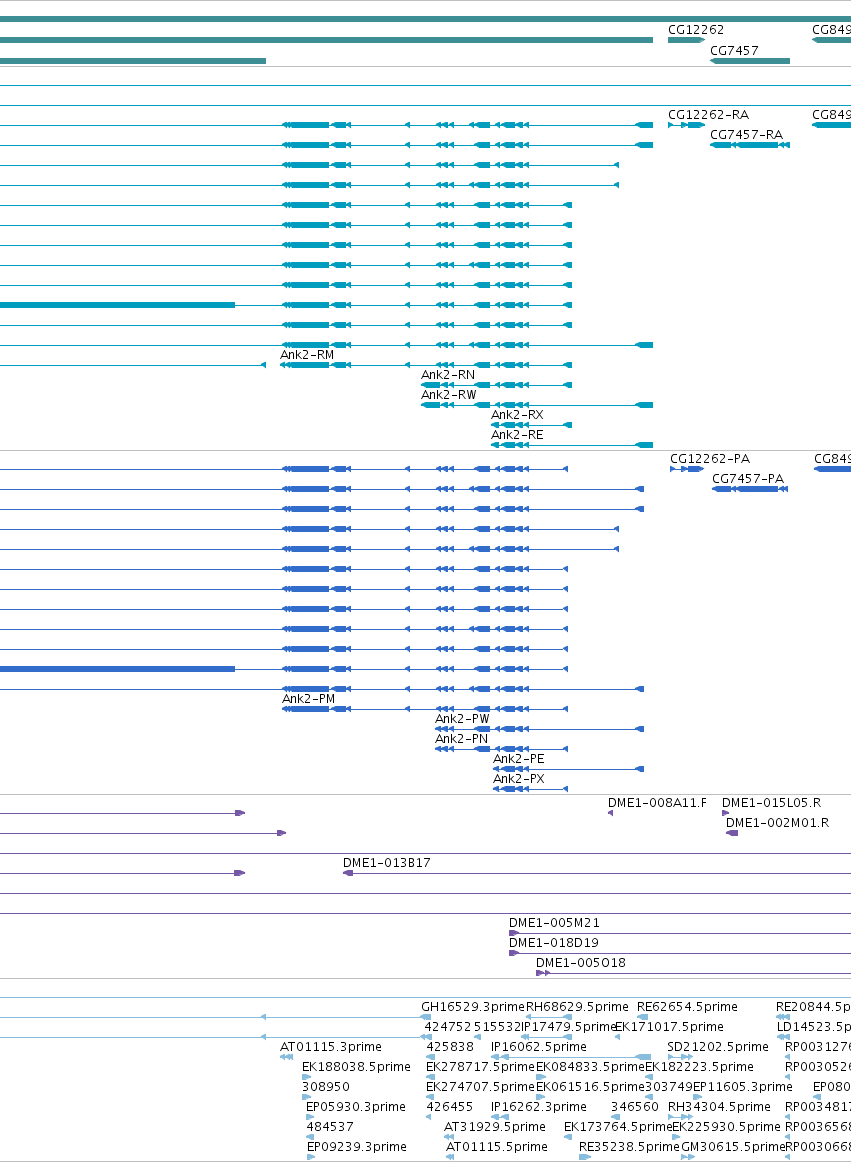Click the EK171017.5prime EST label

click(669, 1026)
